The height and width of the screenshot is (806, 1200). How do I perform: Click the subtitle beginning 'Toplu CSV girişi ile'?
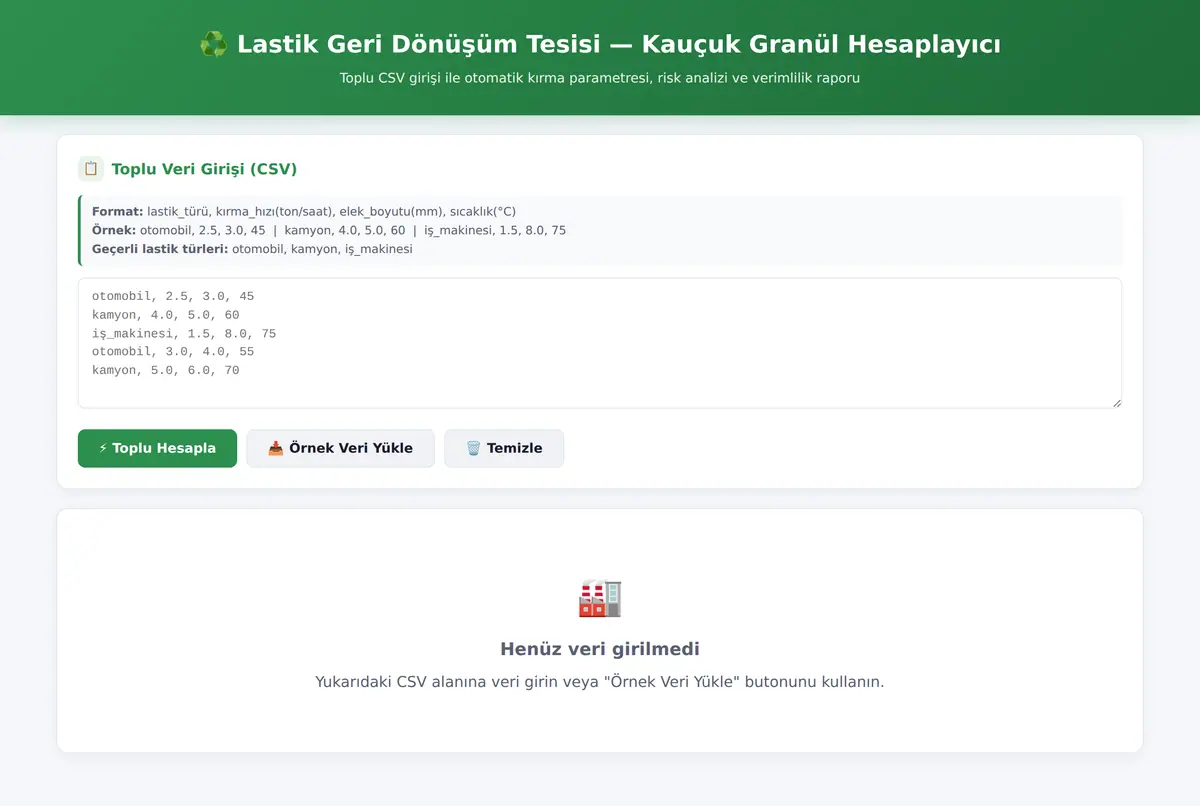600,78
